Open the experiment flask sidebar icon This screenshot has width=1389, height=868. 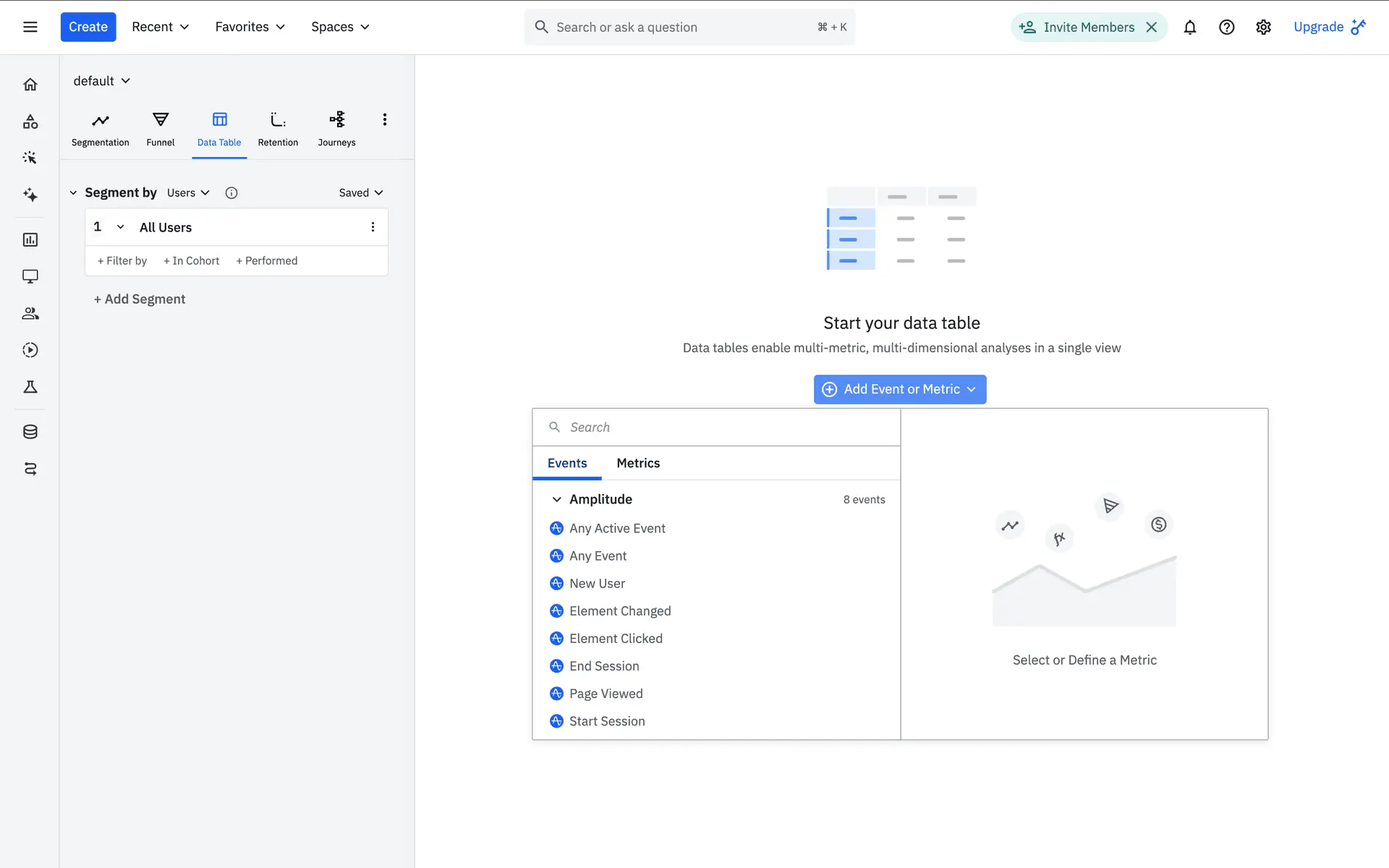coord(30,387)
